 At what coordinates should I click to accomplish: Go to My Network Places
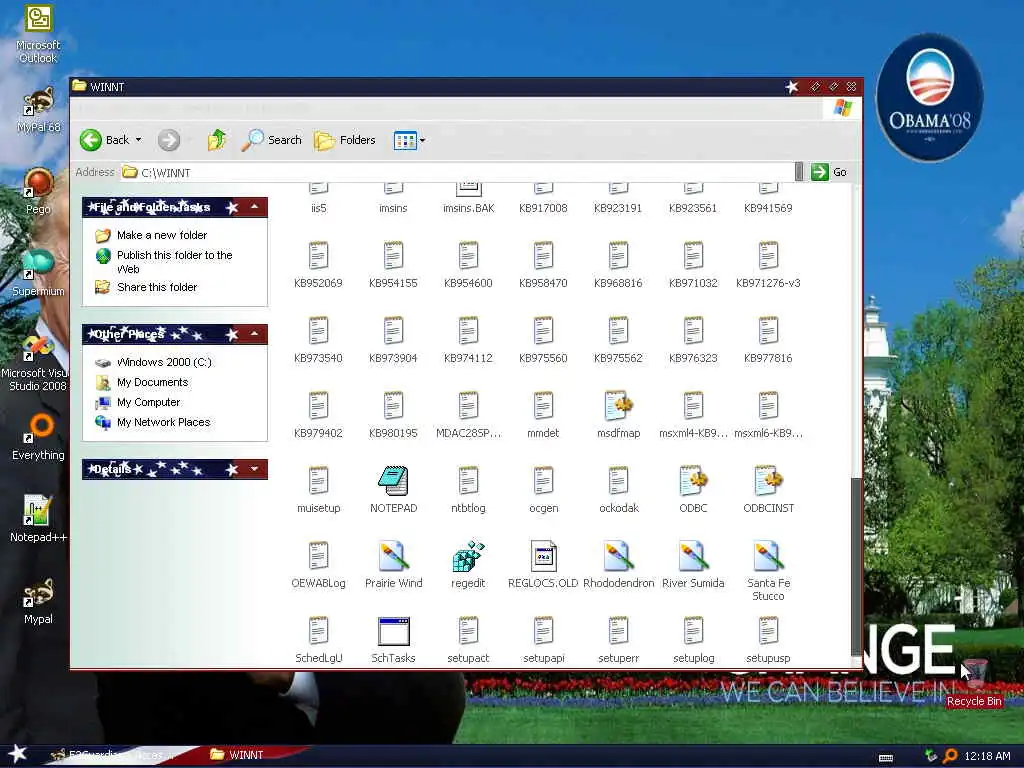pyautogui.click(x=163, y=423)
